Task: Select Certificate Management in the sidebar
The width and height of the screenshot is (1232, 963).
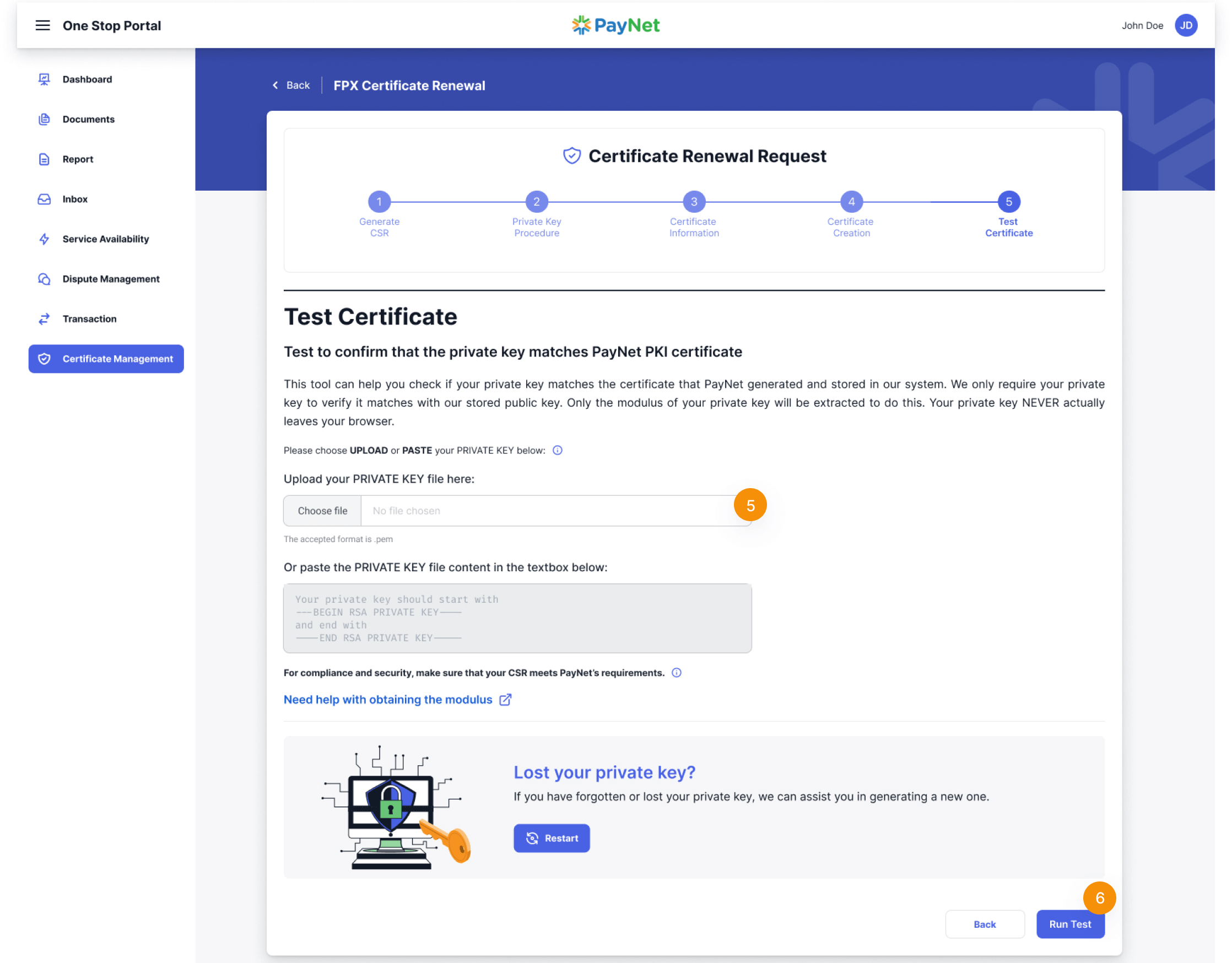Action: coord(106,359)
